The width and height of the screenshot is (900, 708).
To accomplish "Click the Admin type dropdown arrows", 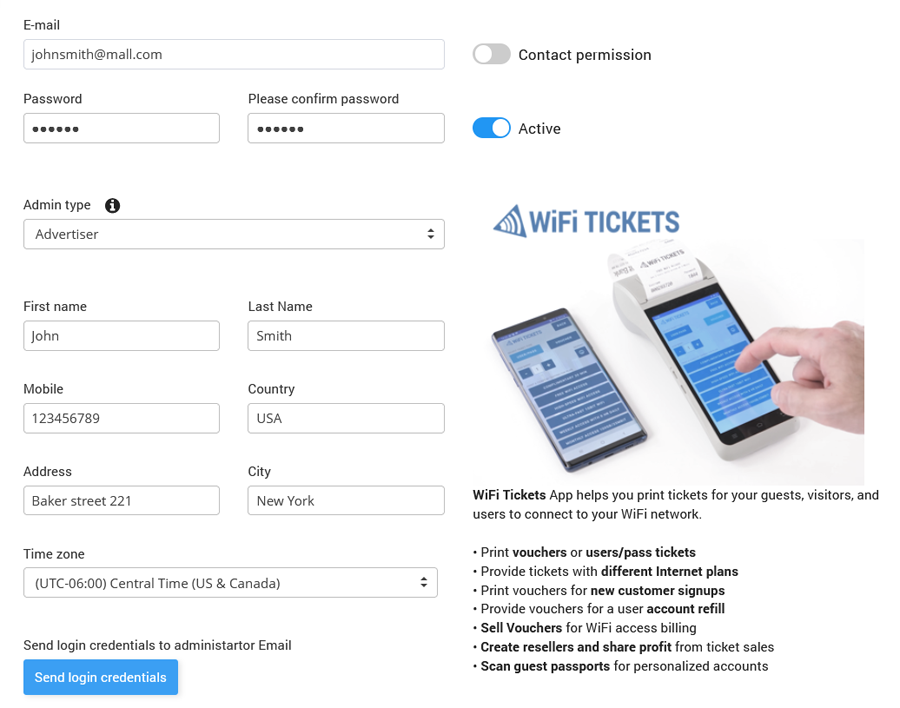I will pos(430,234).
